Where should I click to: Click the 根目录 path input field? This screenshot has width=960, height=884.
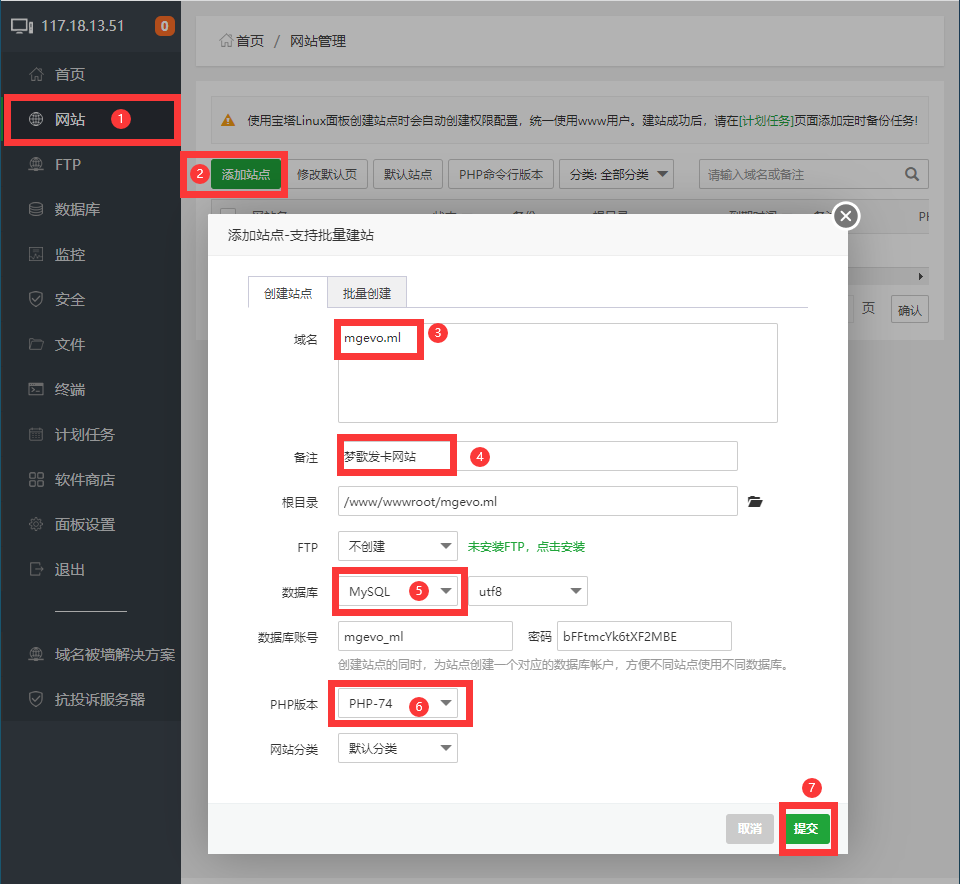(x=538, y=501)
